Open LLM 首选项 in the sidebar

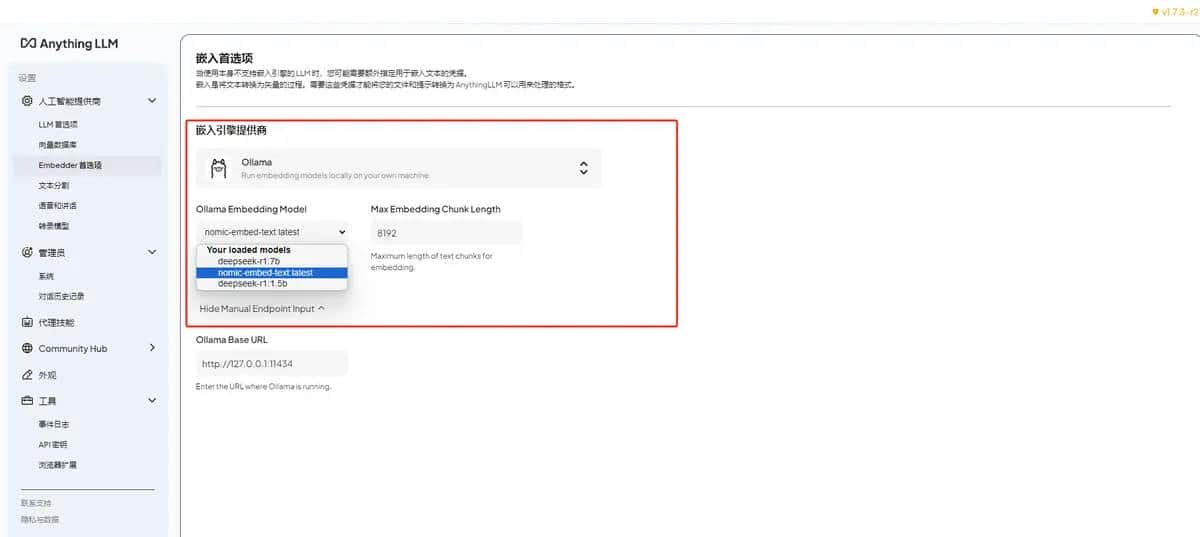58,125
